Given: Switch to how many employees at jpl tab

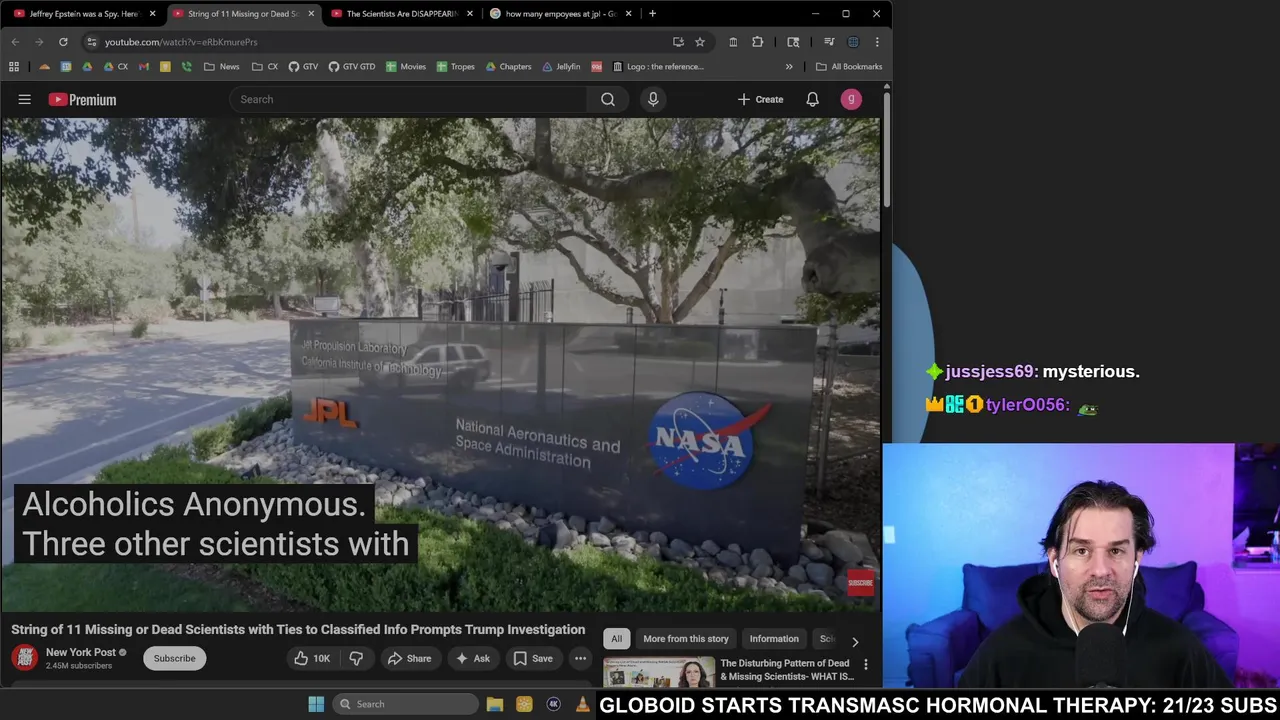Looking at the screenshot, I should click(x=559, y=14).
